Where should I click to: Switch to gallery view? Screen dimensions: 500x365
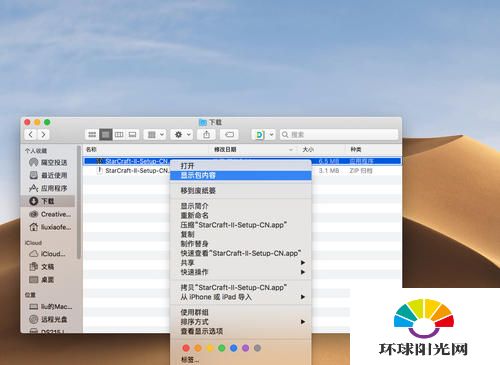click(132, 135)
